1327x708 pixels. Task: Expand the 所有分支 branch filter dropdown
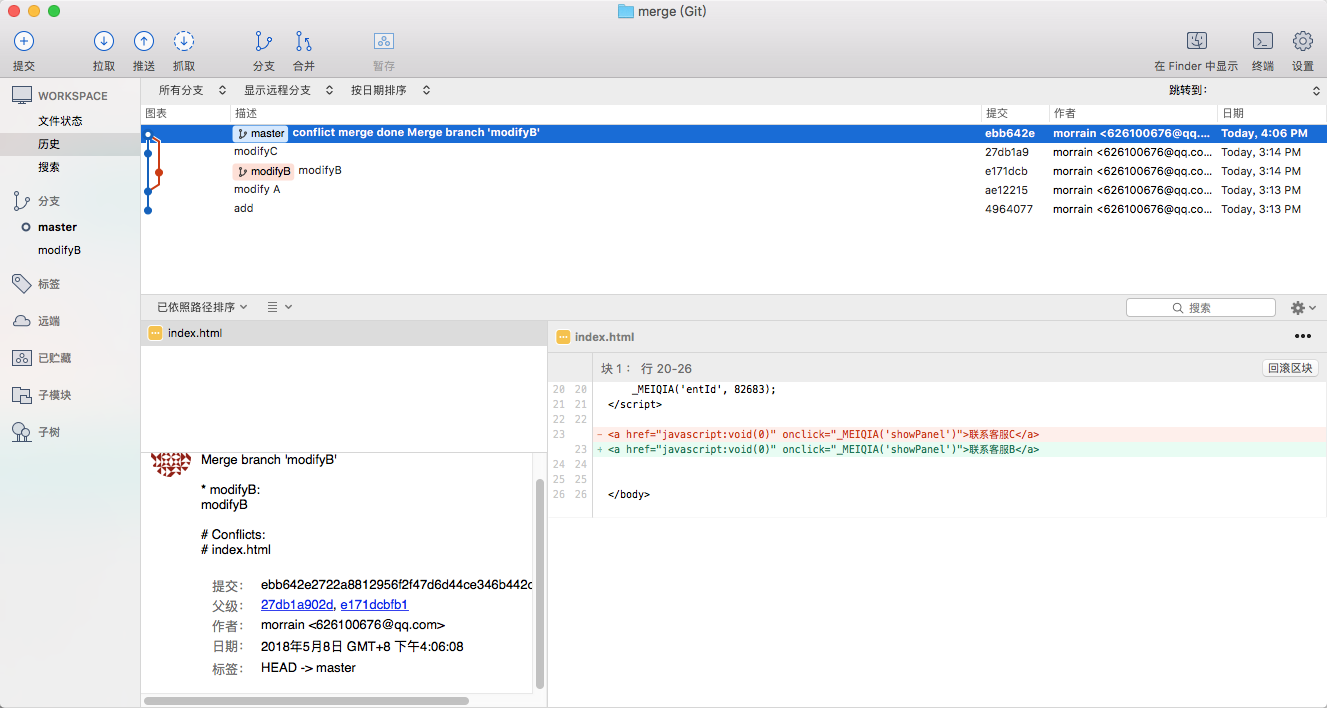(x=192, y=90)
